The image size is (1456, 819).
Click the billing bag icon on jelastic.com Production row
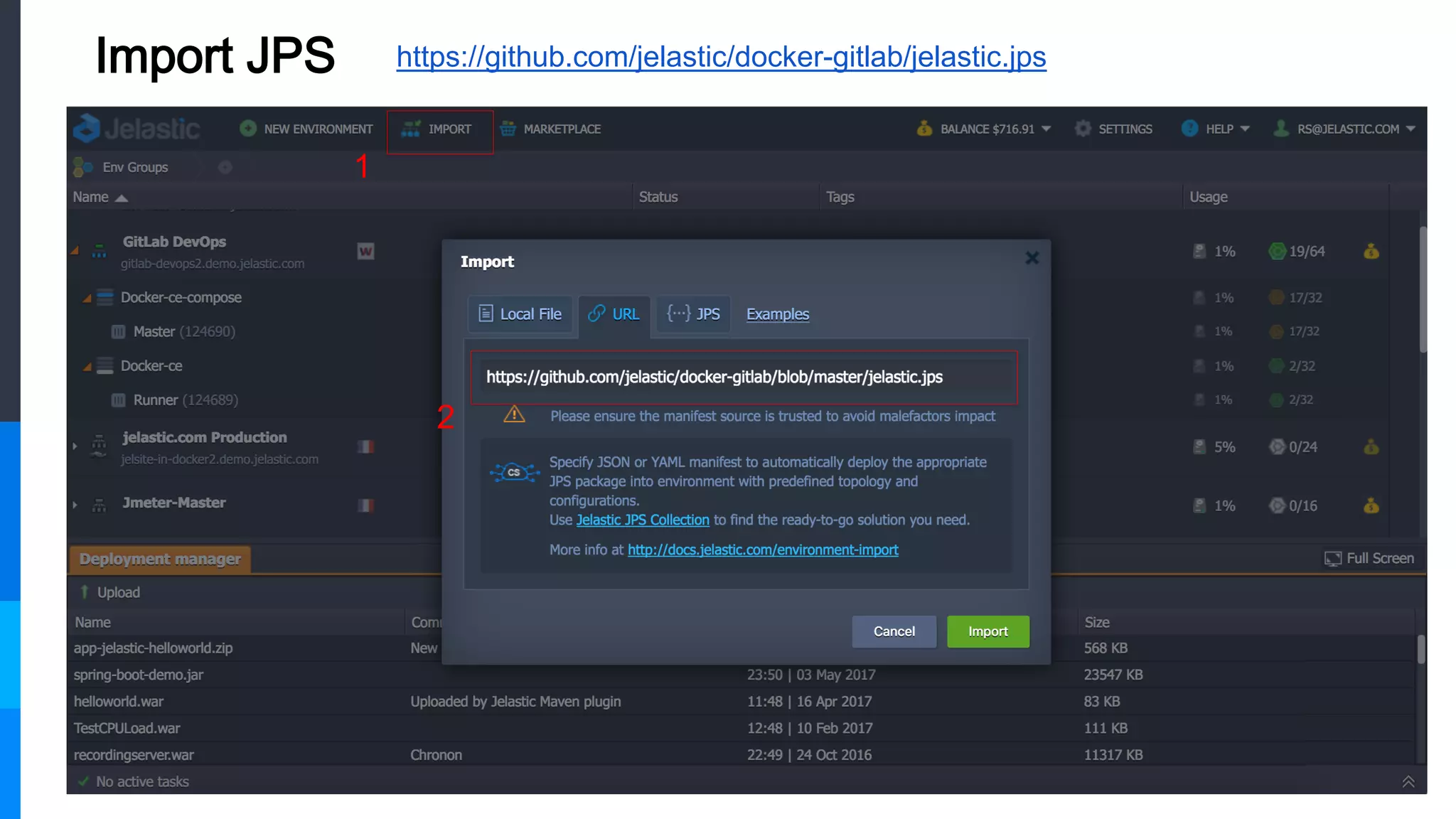[x=1371, y=447]
